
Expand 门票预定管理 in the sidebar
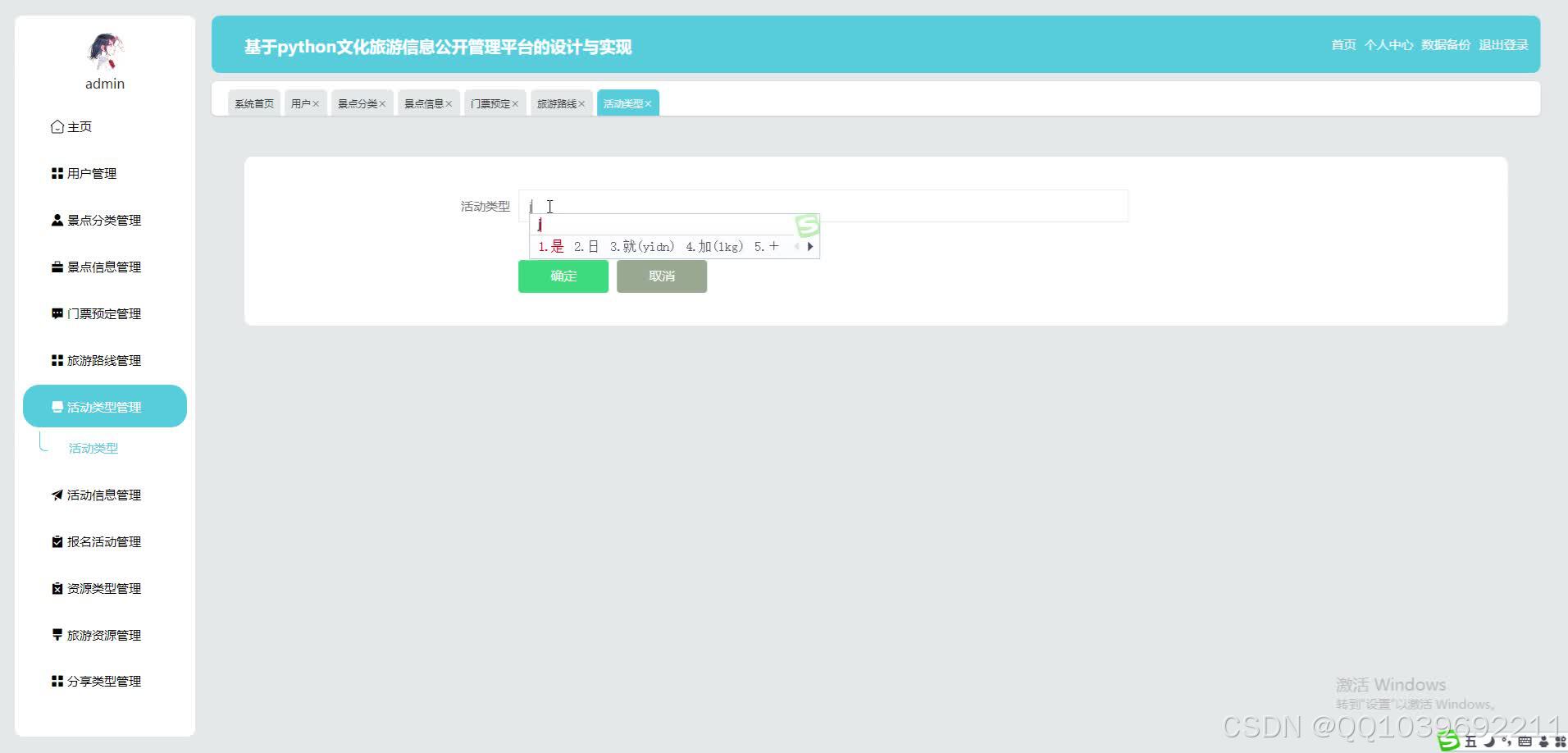pyautogui.click(x=105, y=314)
